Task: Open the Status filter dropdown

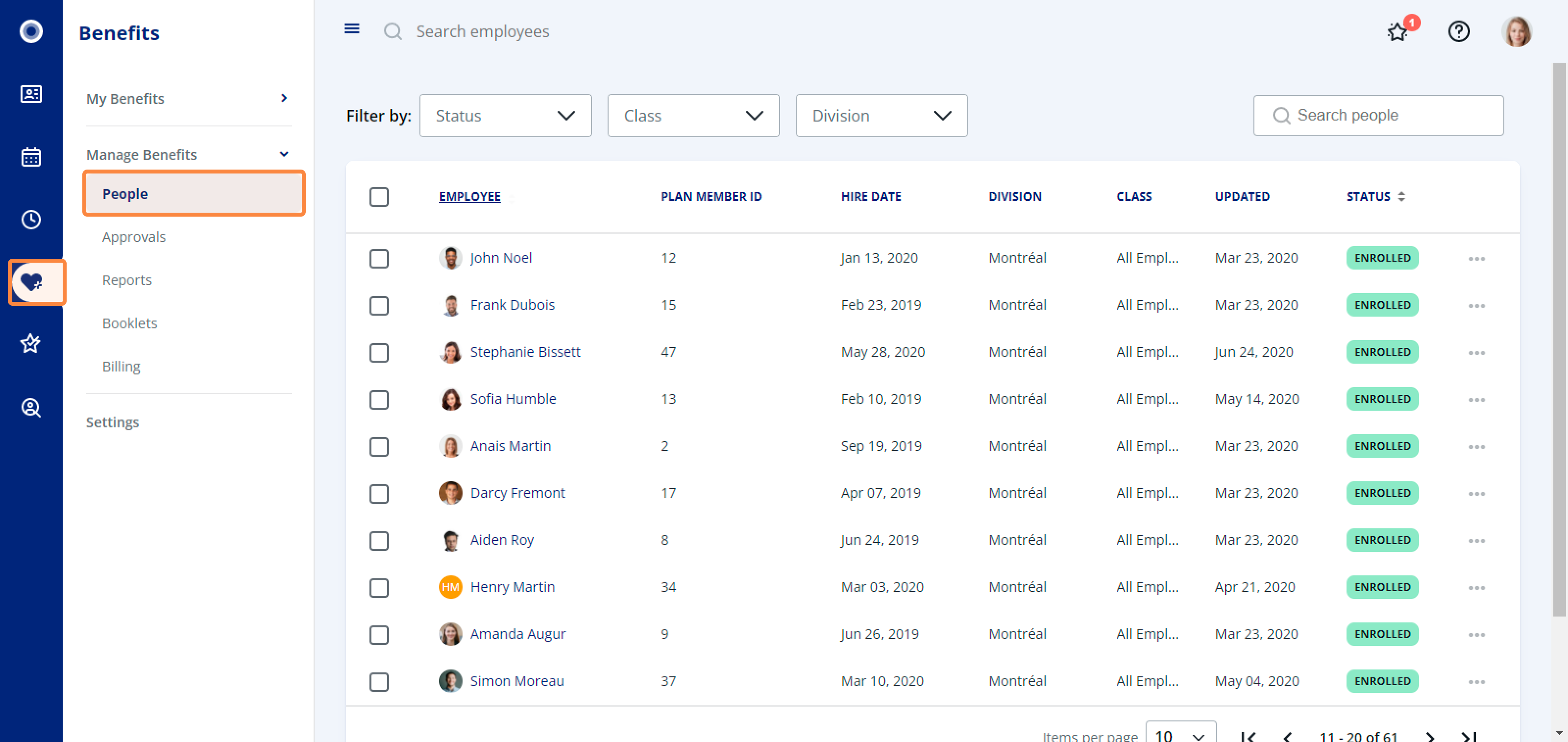Action: [505, 116]
